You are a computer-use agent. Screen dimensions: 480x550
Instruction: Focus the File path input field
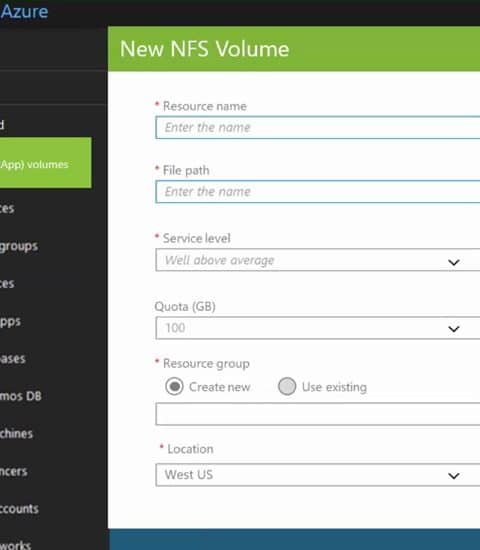click(x=318, y=192)
